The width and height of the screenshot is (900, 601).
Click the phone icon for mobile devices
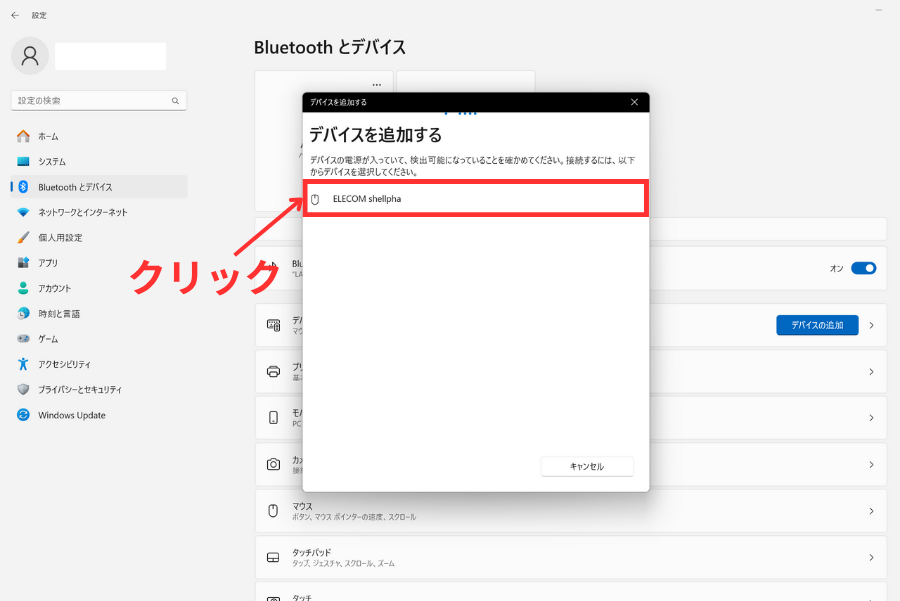coord(273,417)
